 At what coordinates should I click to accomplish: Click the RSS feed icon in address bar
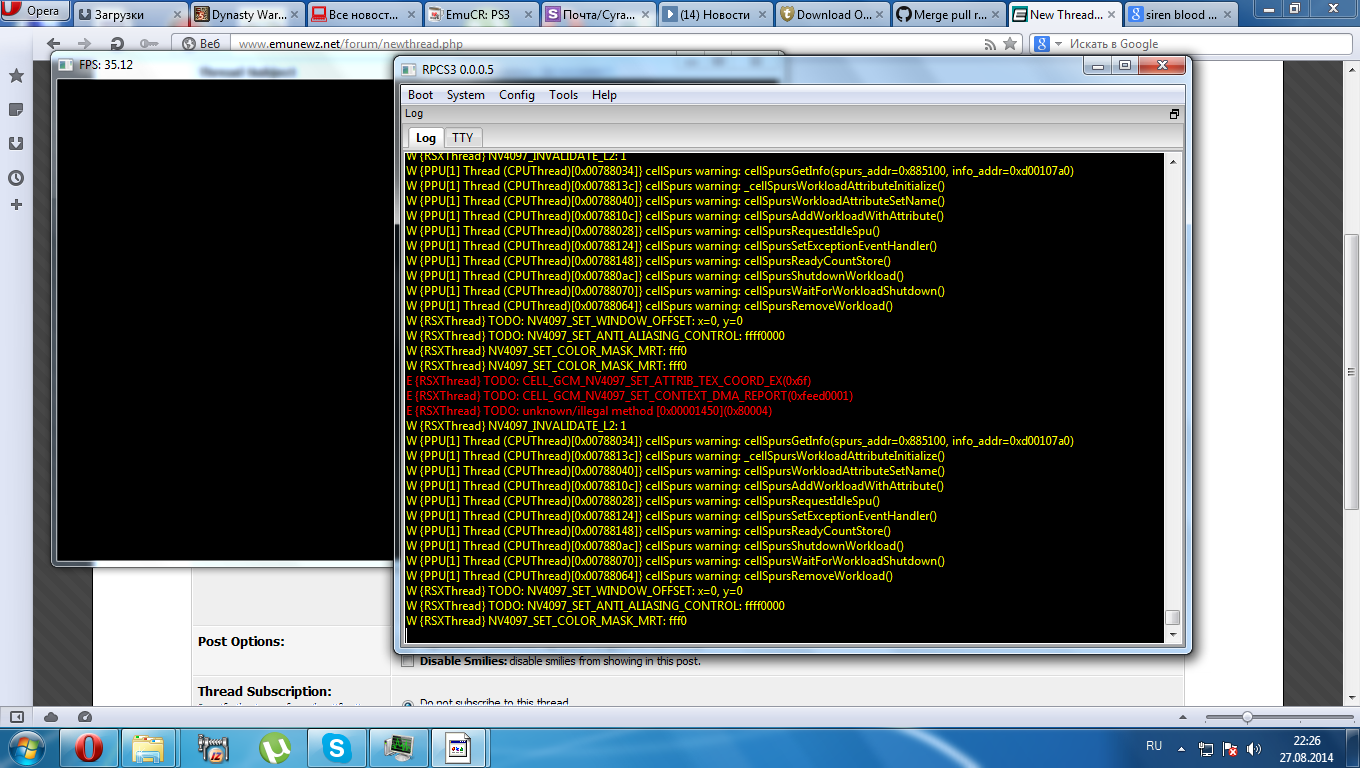coord(990,44)
